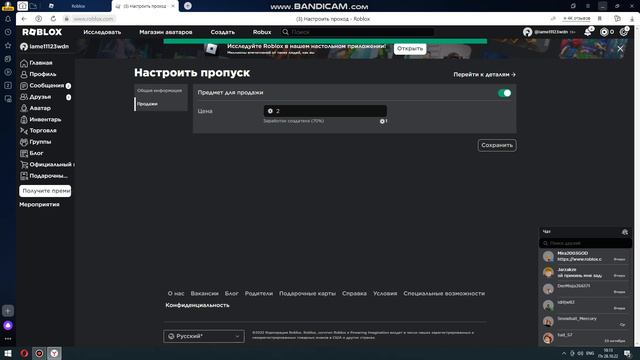Image resolution: width=640 pixels, height=360 pixels.
Task: Open the second chat conversation avatar
Action: (x=548, y=273)
